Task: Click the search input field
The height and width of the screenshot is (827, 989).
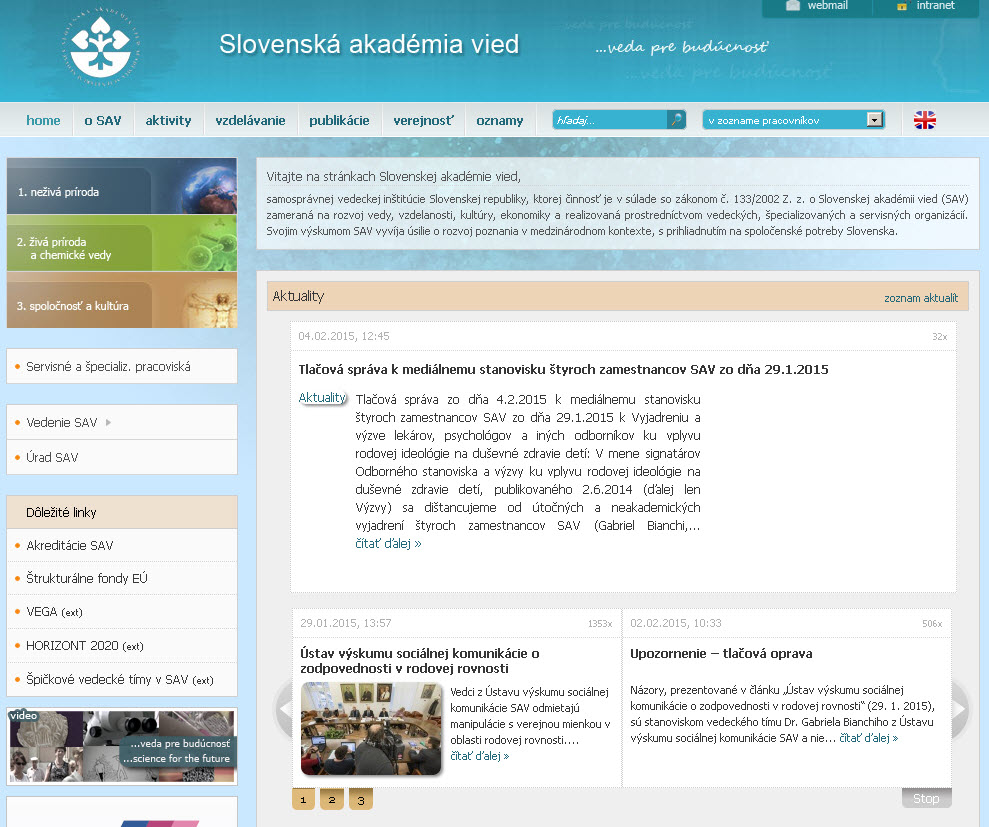Action: coord(610,120)
